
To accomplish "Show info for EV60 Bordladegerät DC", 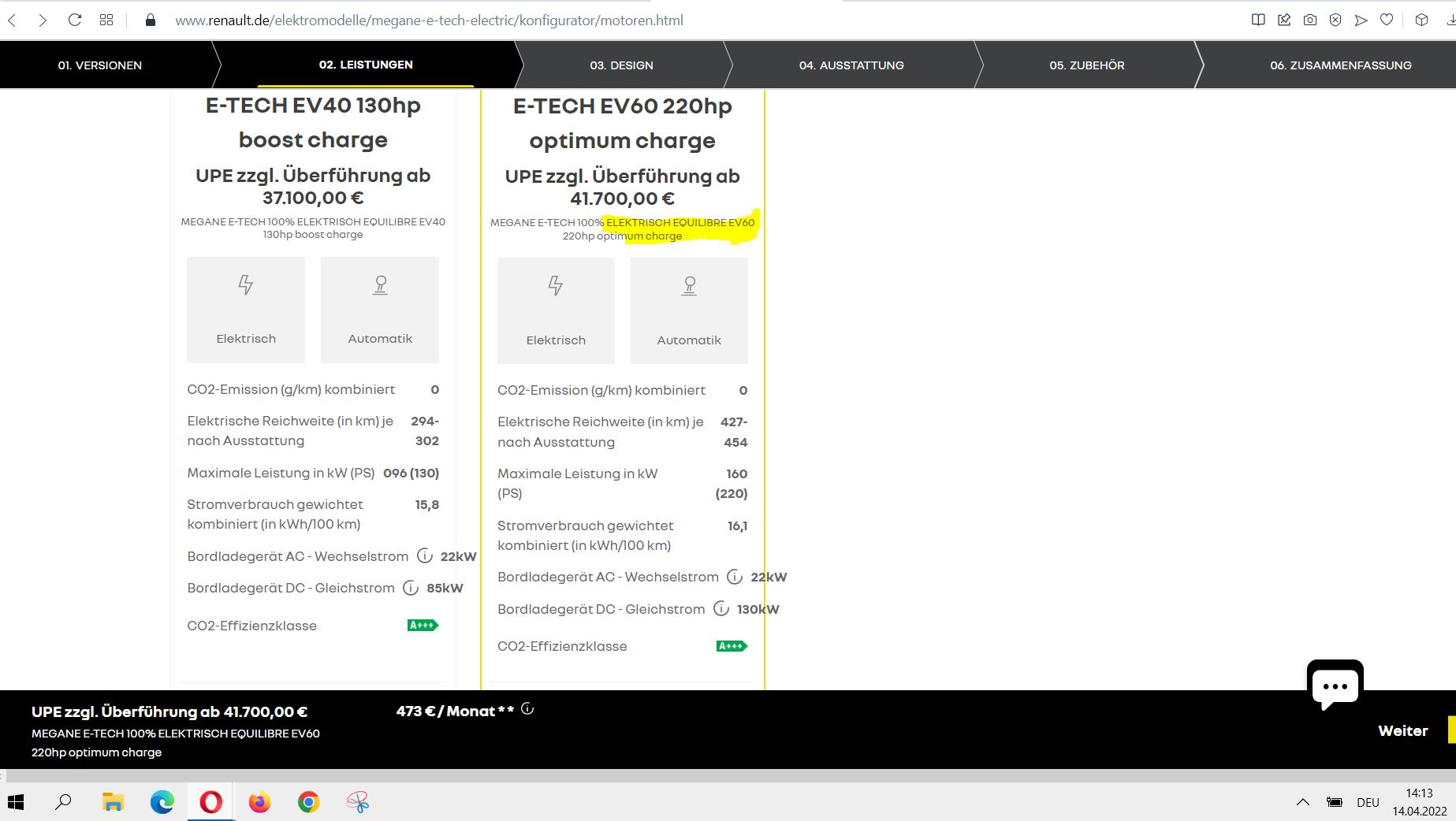I will (721, 608).
